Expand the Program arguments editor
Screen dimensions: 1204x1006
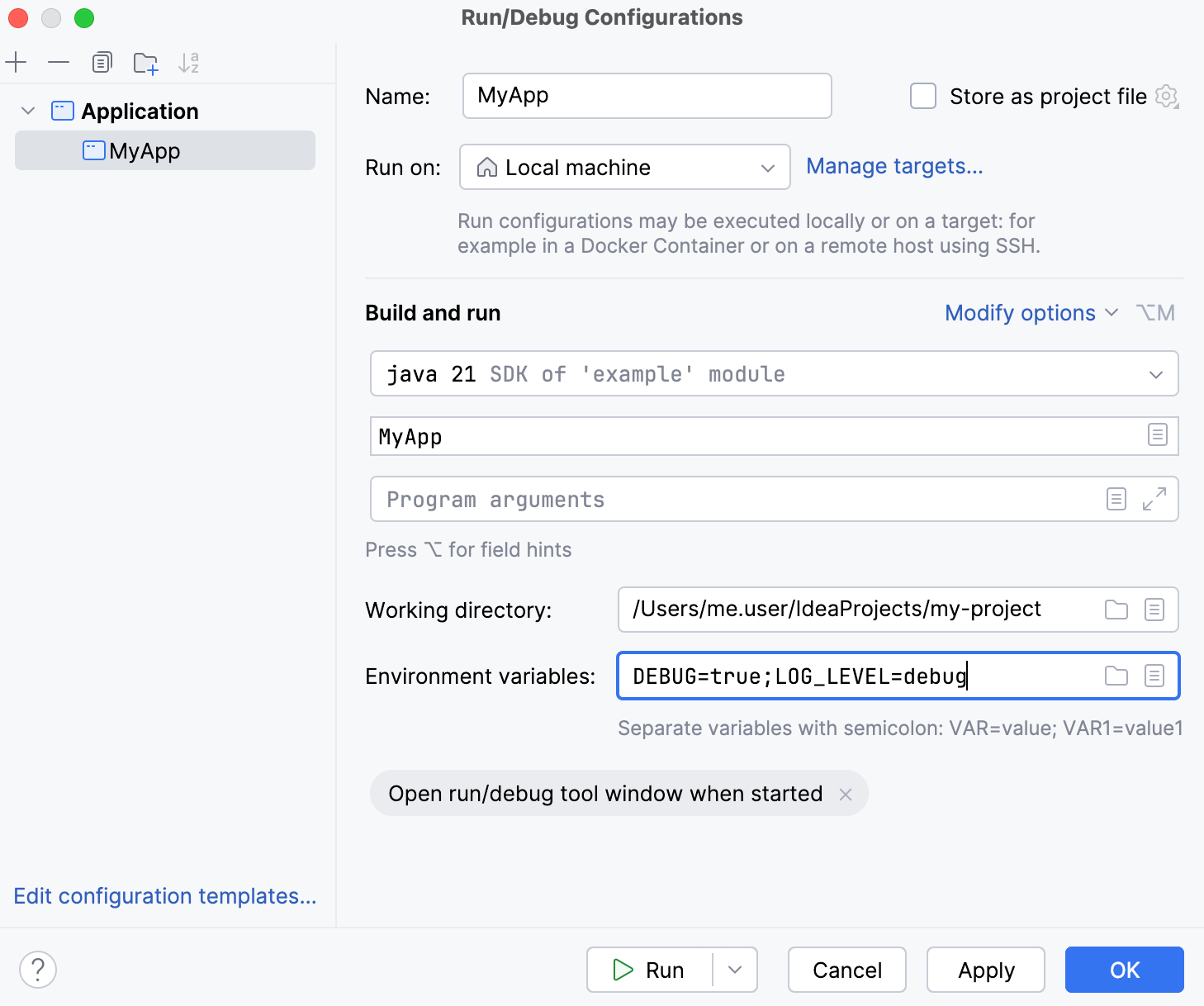point(1155,499)
